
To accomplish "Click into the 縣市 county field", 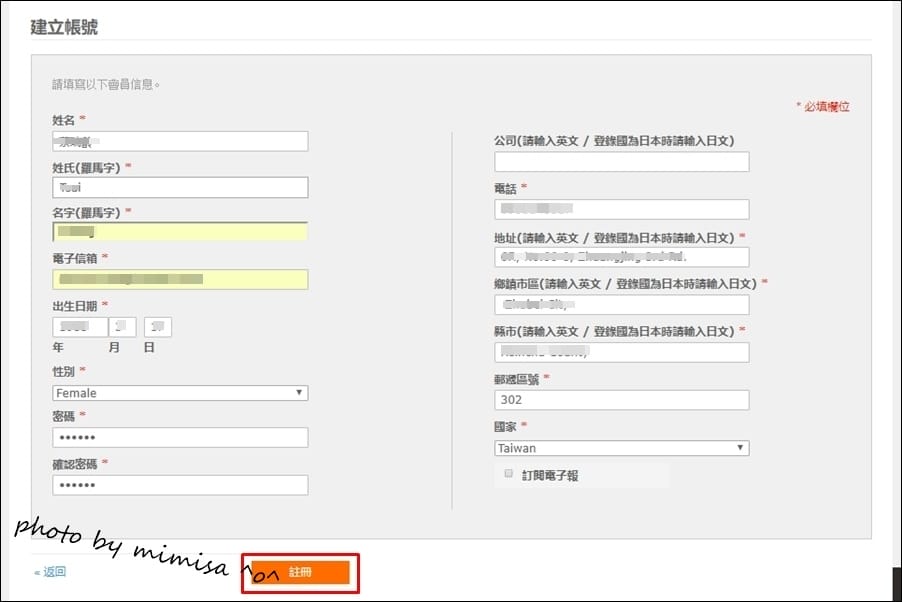I will pos(621,351).
